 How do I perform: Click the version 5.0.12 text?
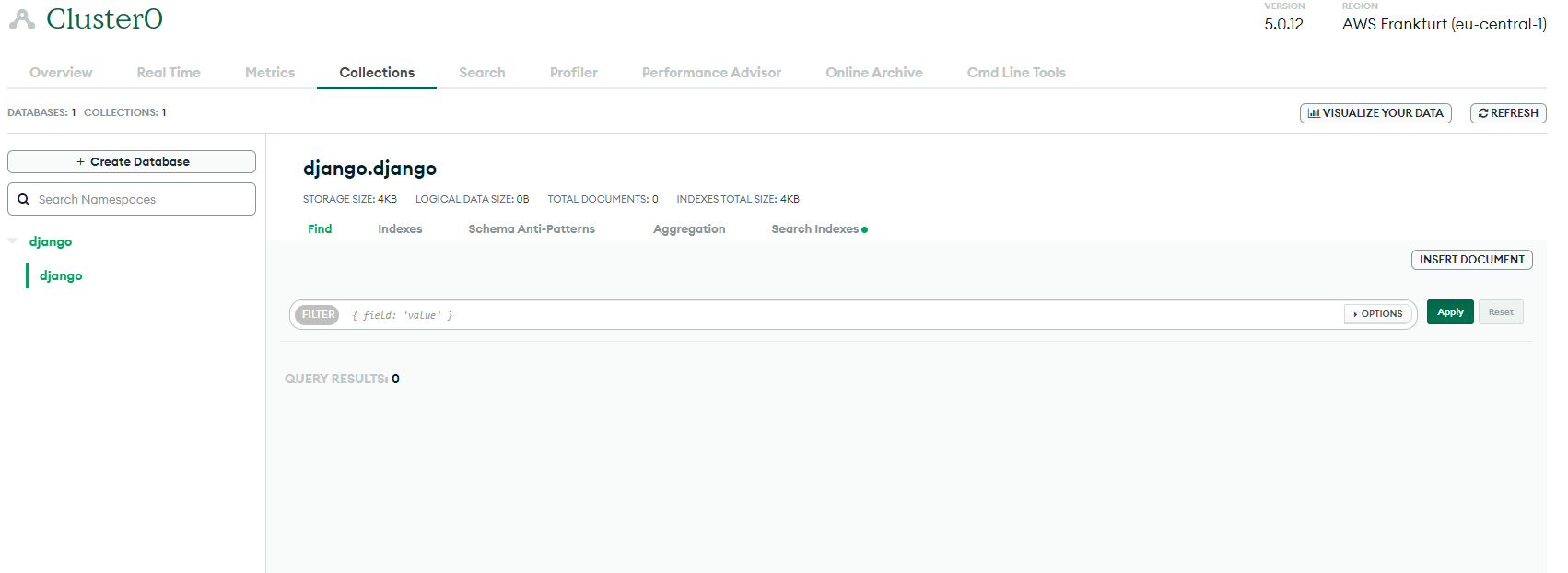click(1283, 25)
